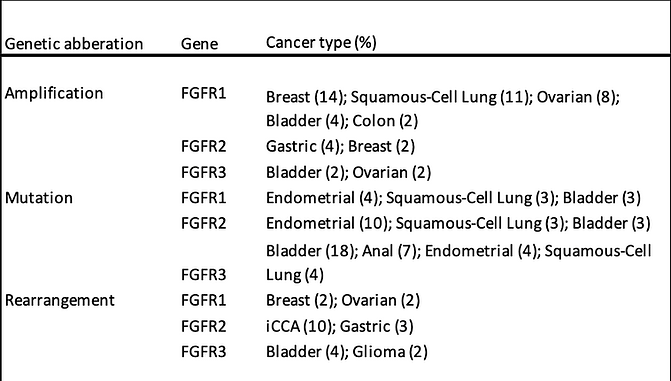Viewport: 671px width, 381px height.
Task: Select FGFR2 cell in Amplification section
Action: tap(203, 146)
